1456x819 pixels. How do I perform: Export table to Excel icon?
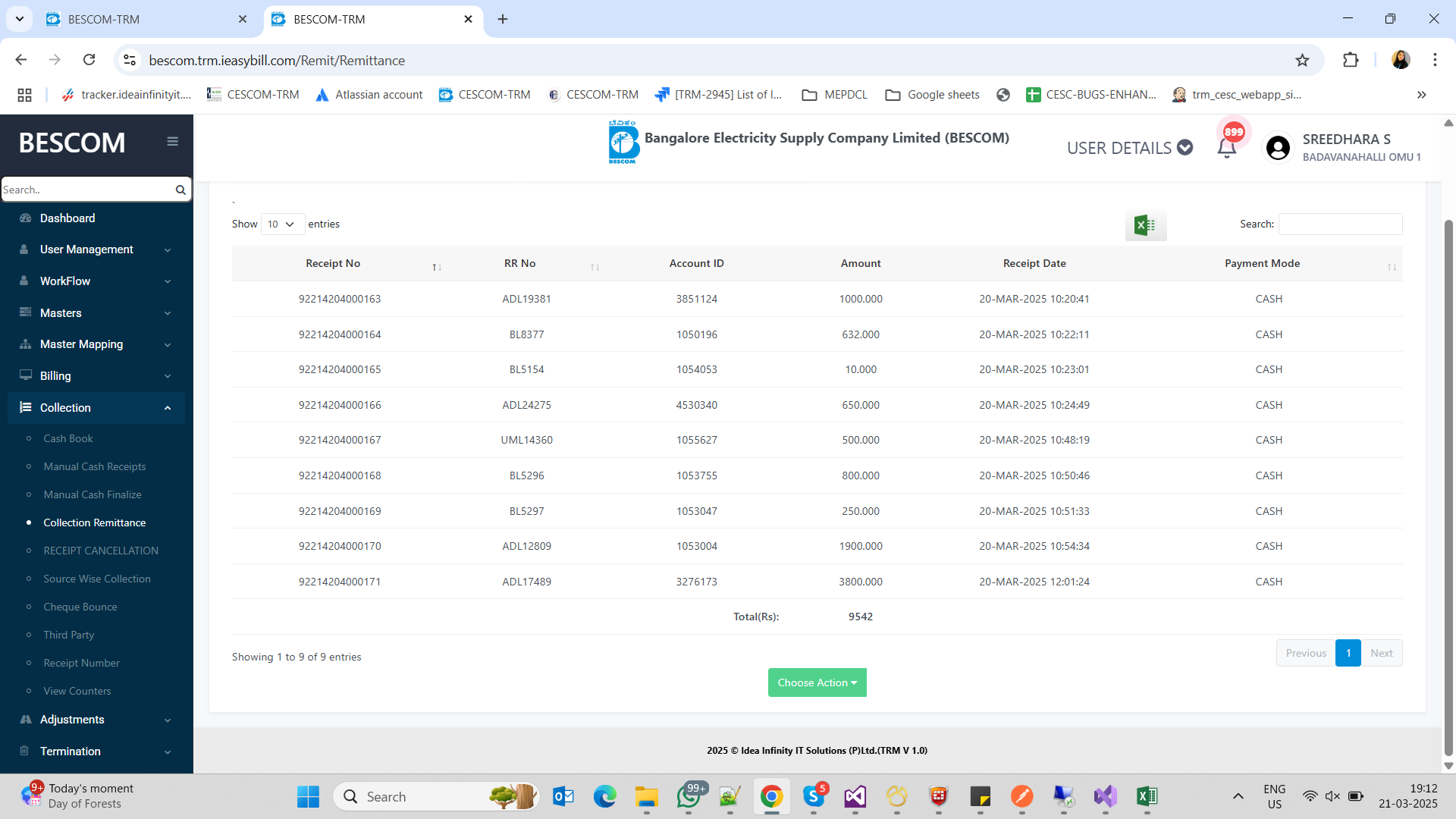click(x=1145, y=225)
